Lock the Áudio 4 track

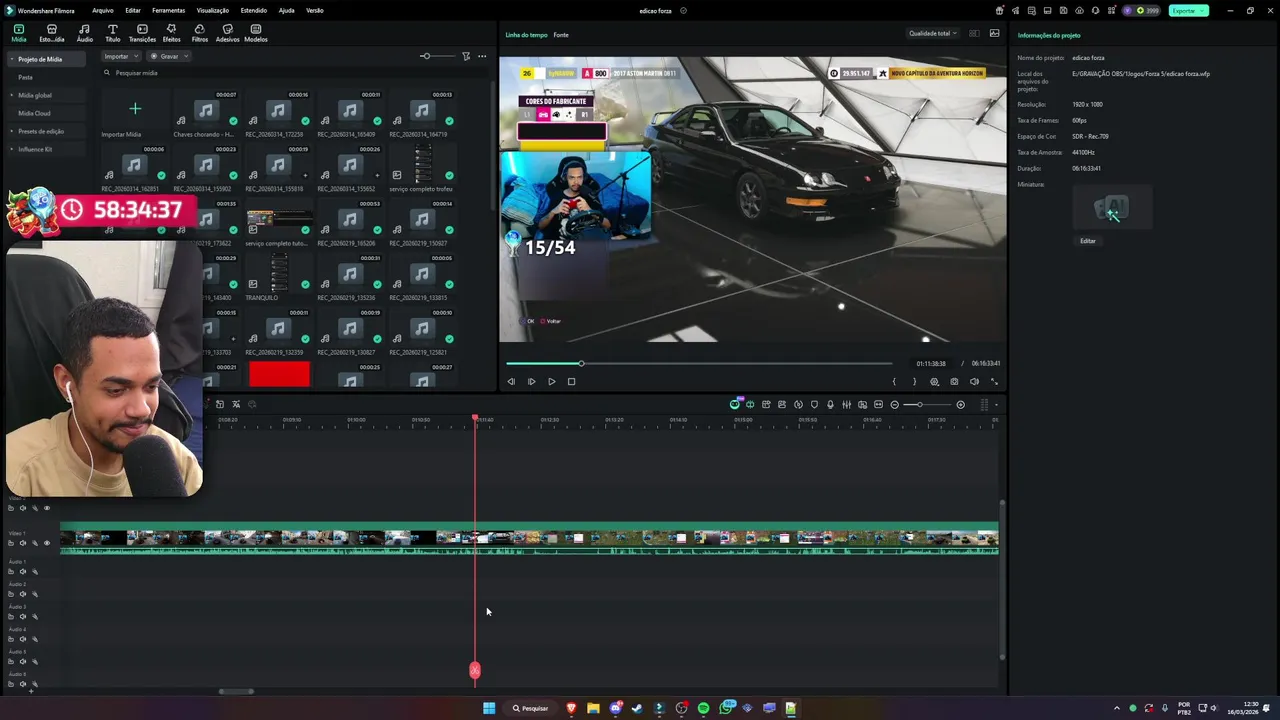[12, 639]
